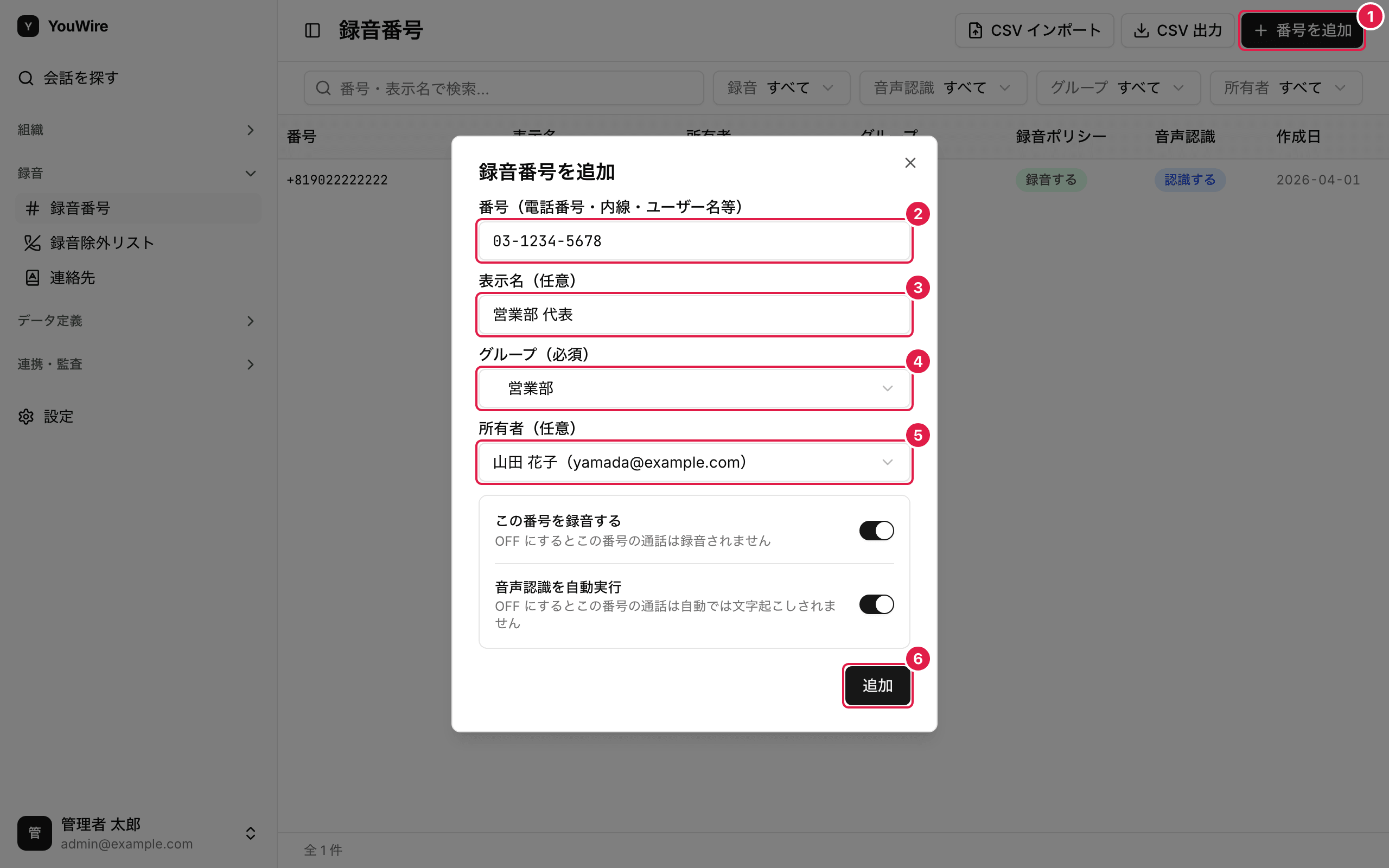Click the 録音ポリシー column header

tap(1061, 137)
